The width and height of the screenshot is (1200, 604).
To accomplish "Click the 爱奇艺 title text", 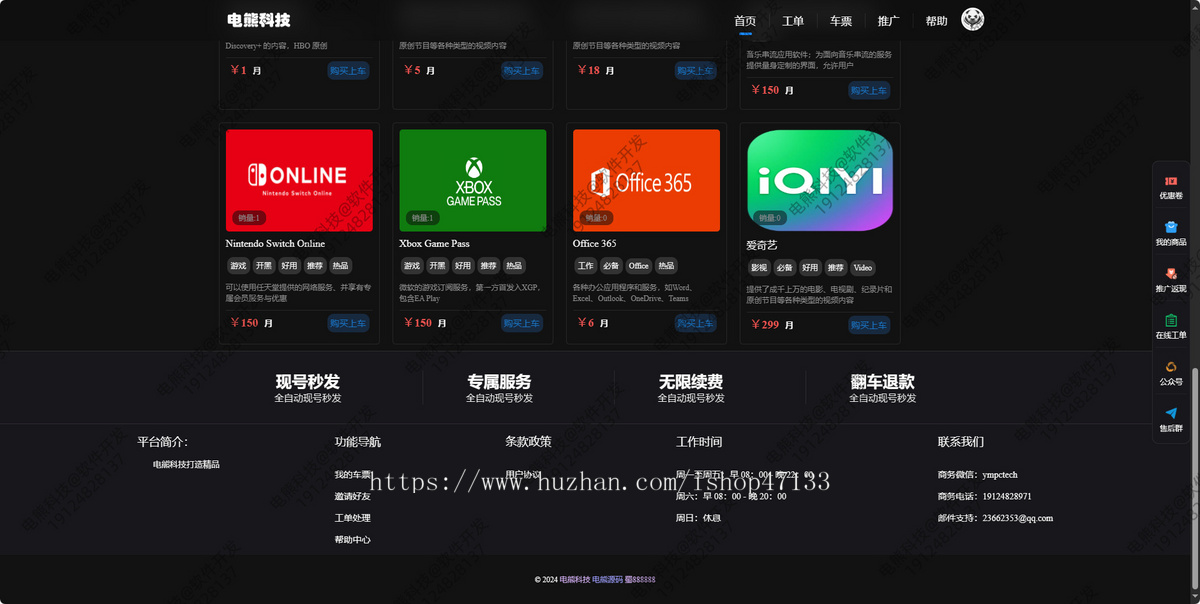I will coord(762,245).
